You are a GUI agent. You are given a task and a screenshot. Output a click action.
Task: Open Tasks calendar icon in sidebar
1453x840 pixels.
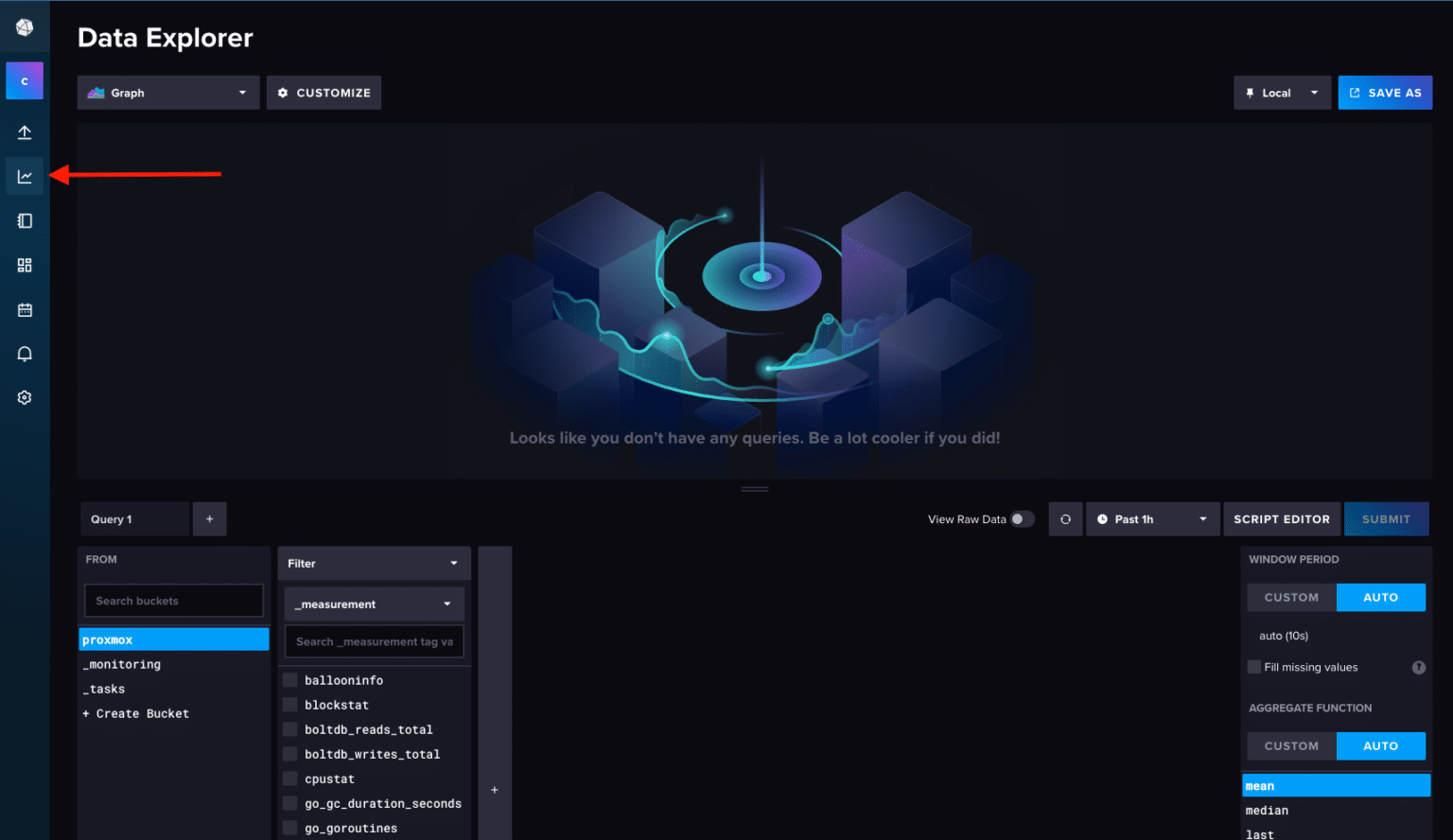coord(25,310)
